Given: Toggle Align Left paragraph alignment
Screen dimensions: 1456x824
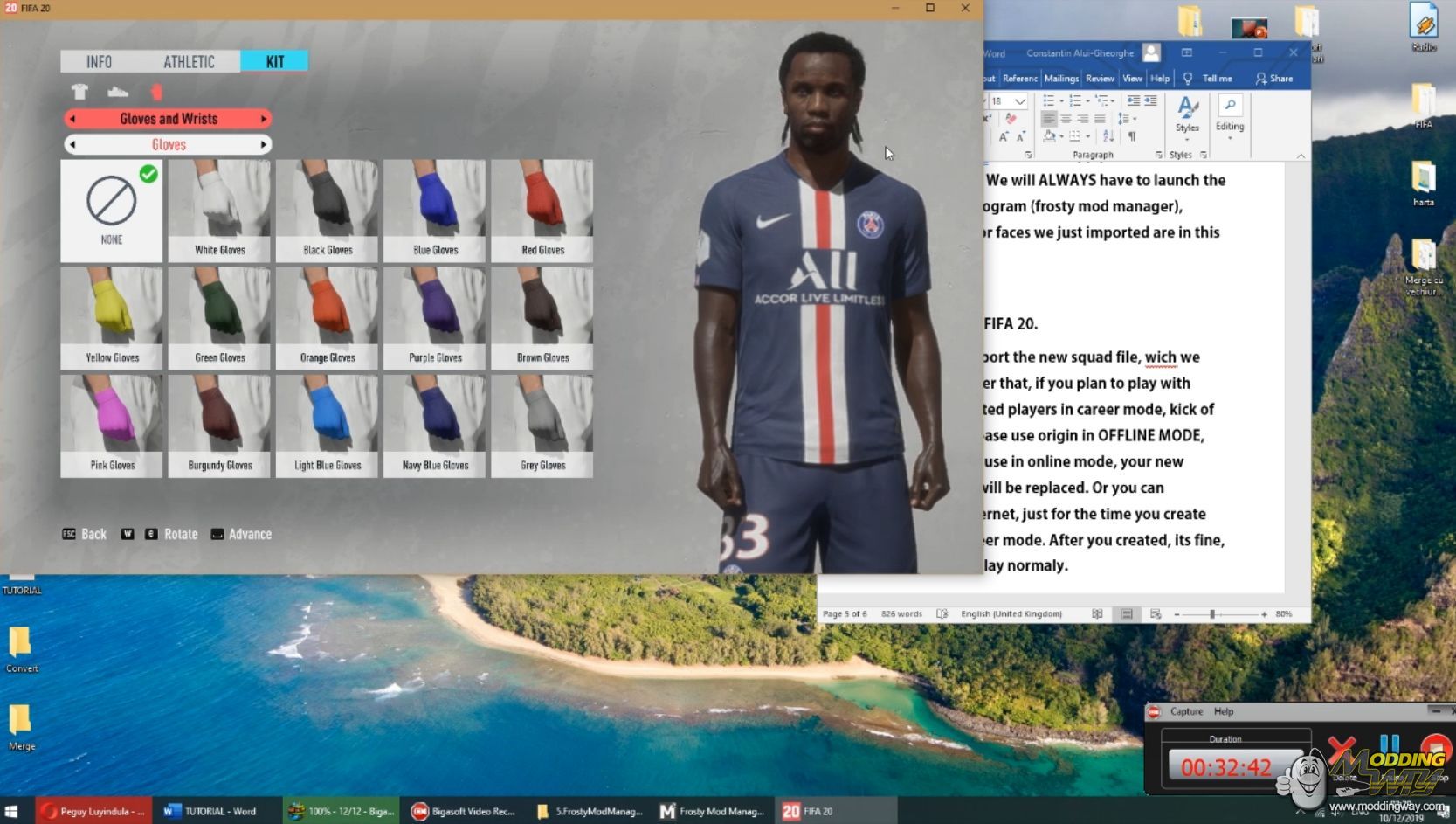Looking at the screenshot, I should click(1049, 119).
